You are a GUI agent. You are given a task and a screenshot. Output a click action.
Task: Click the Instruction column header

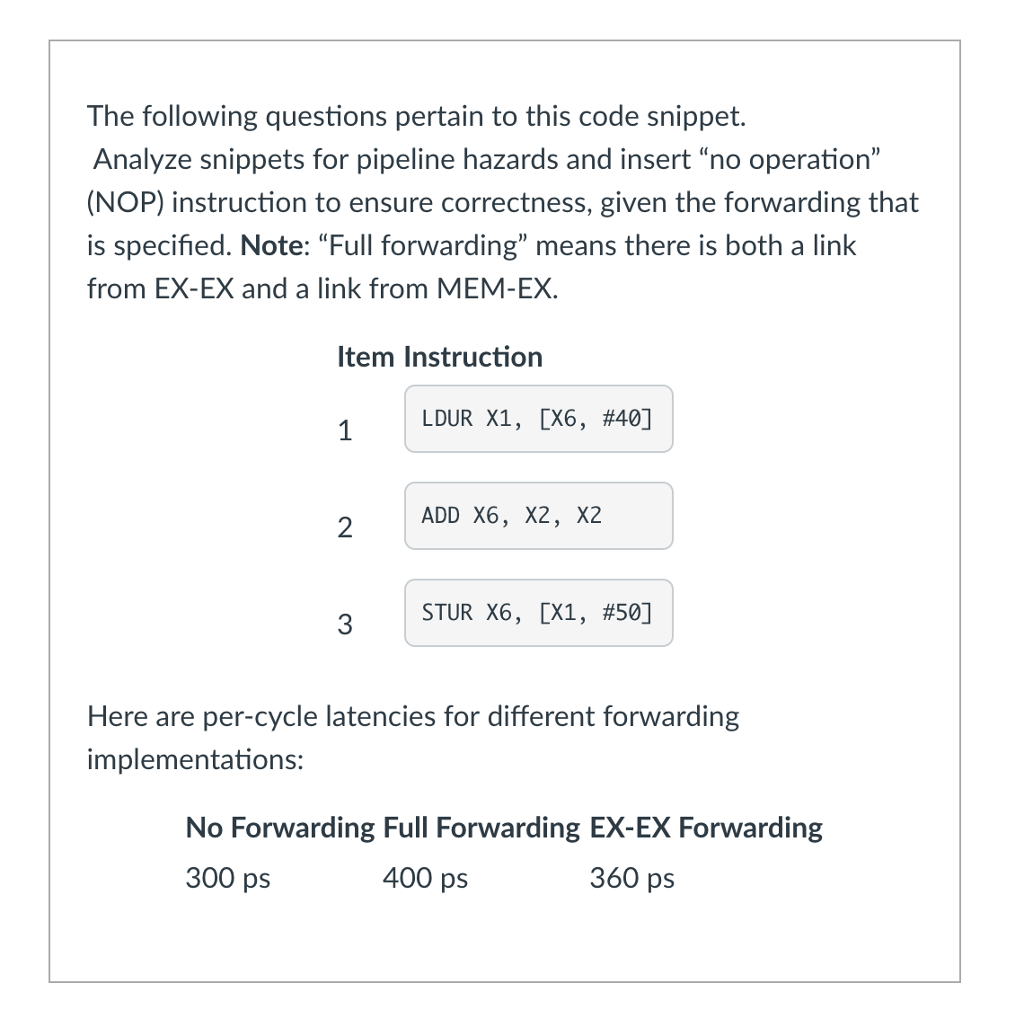(x=473, y=357)
